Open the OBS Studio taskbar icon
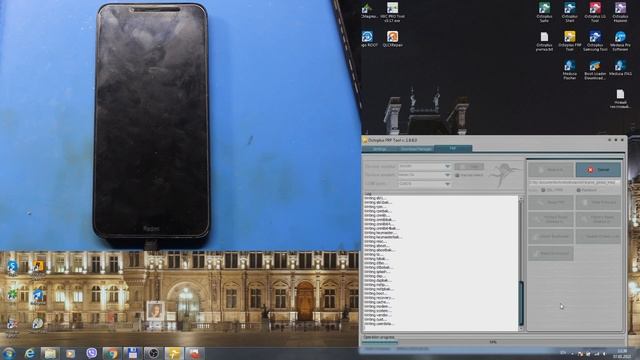The width and height of the screenshot is (640, 360). [153, 353]
